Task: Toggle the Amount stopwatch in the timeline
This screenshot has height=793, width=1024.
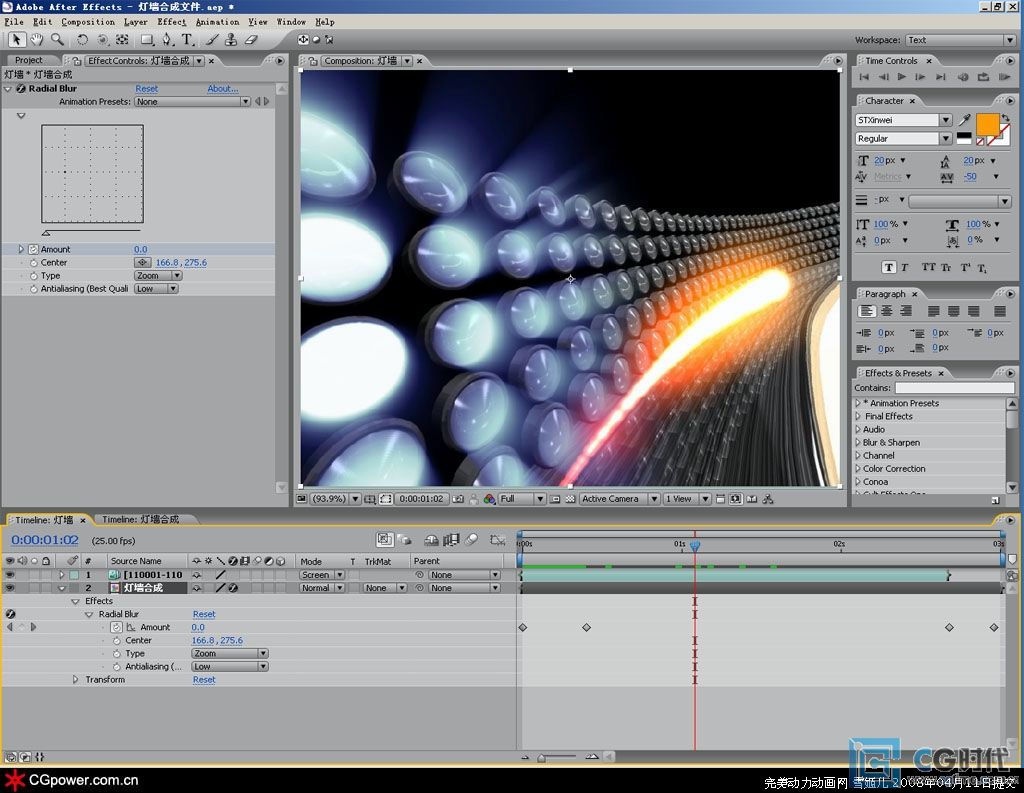Action: coord(116,627)
